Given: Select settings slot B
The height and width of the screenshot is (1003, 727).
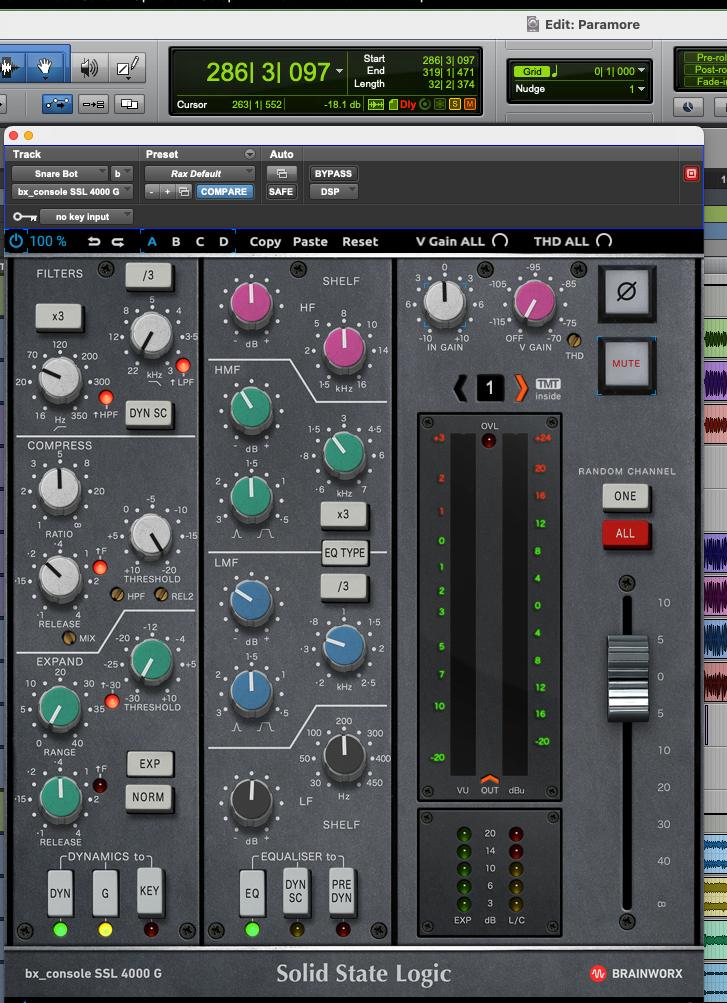Looking at the screenshot, I should pyautogui.click(x=176, y=242).
